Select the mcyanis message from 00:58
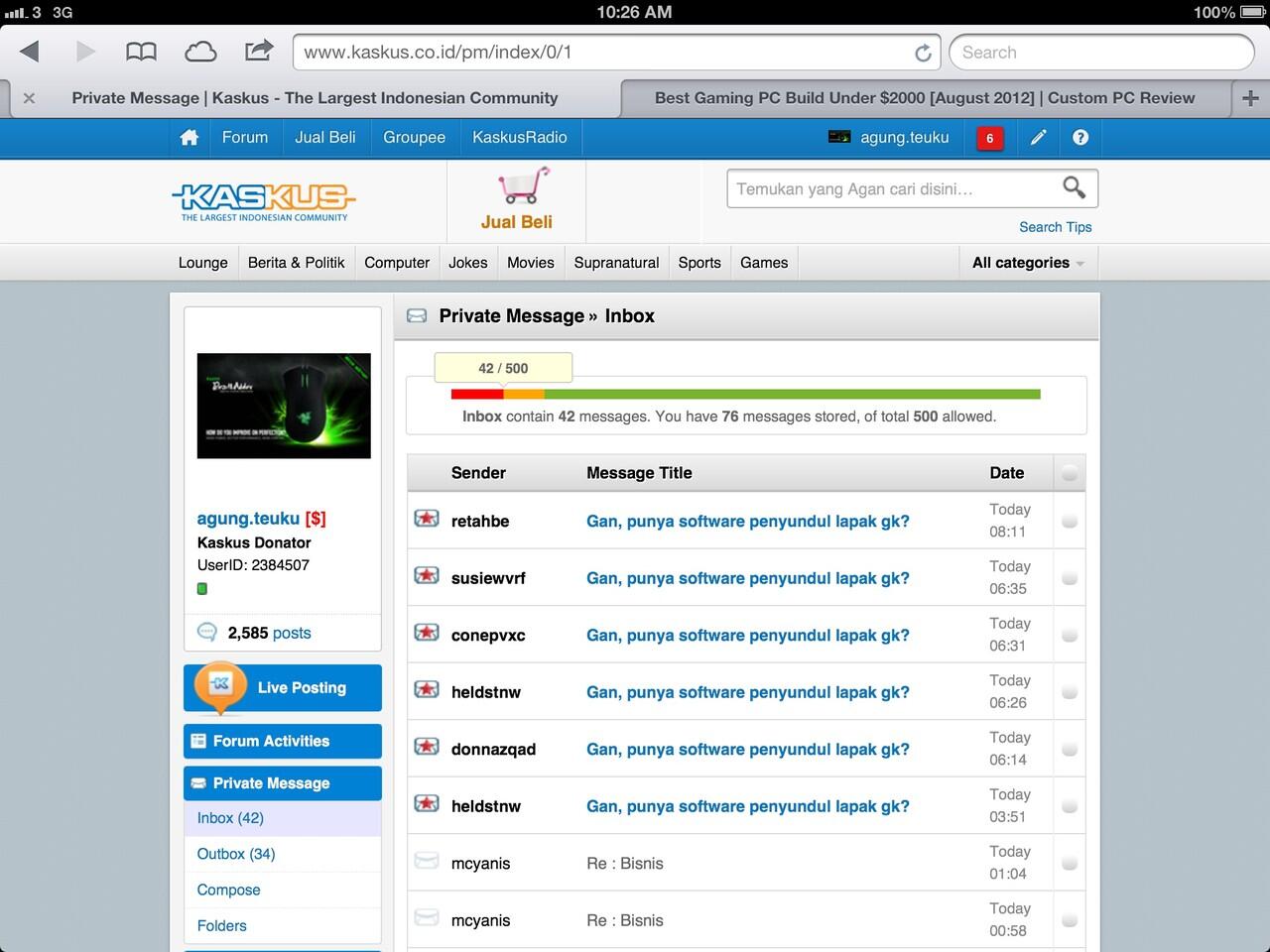Screen dimensions: 1270x952 click(1070, 920)
